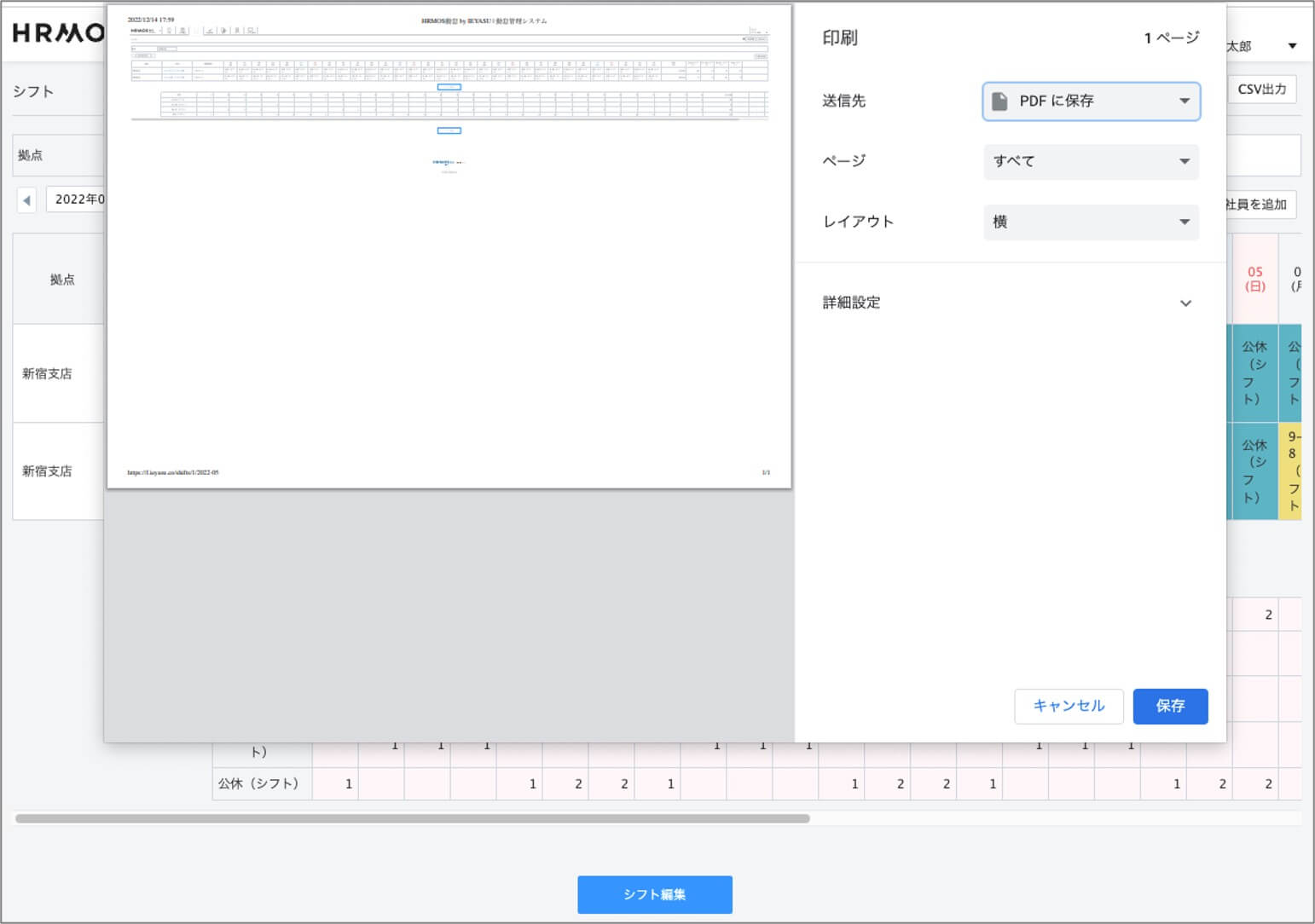Click the HRMOS logo
The height and width of the screenshot is (924, 1315).
(58, 33)
